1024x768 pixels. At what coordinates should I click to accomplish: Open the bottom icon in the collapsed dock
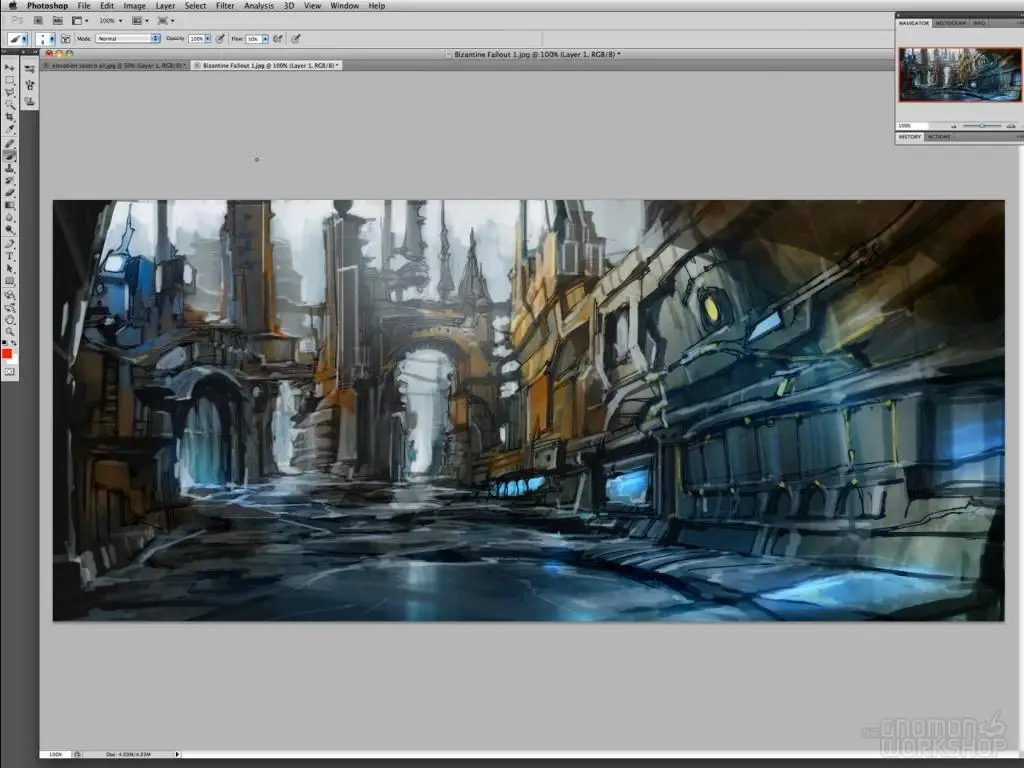coord(29,101)
